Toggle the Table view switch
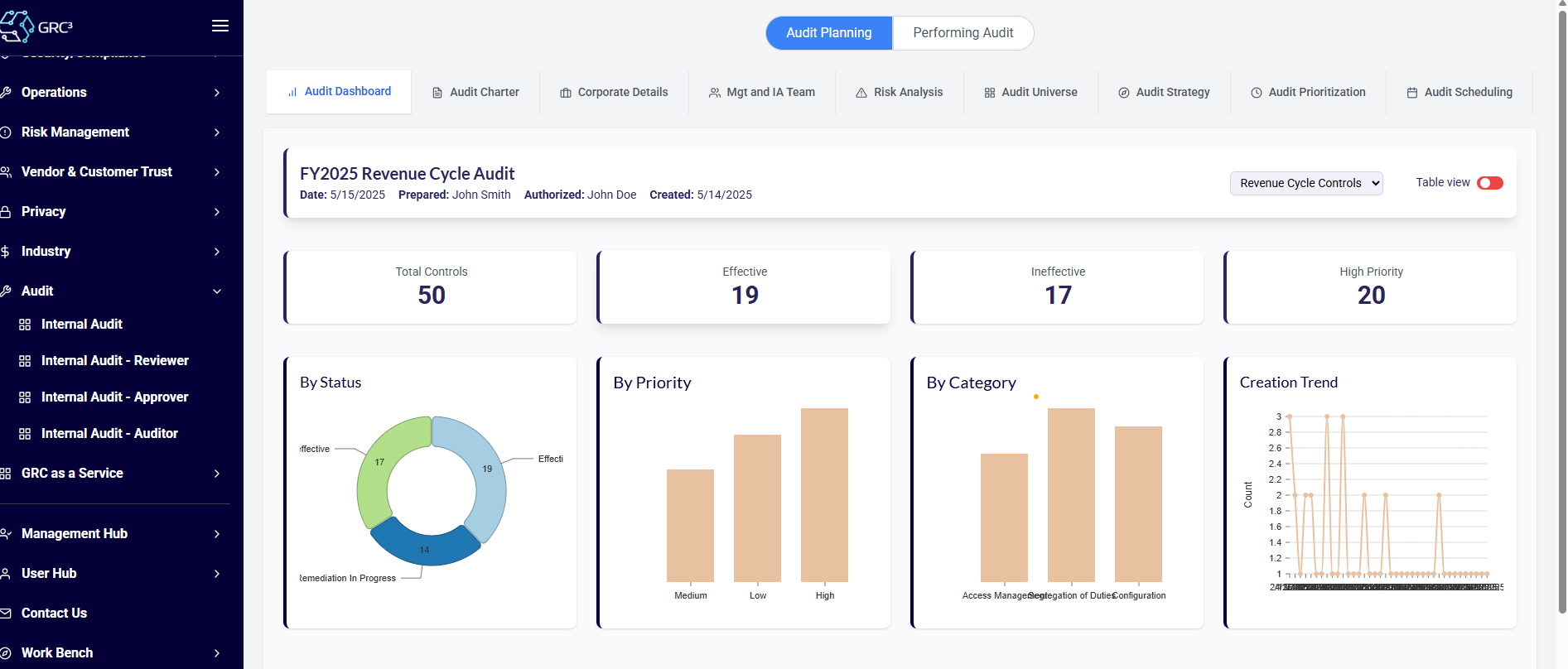Screen dimensions: 1568x669 (1489, 183)
